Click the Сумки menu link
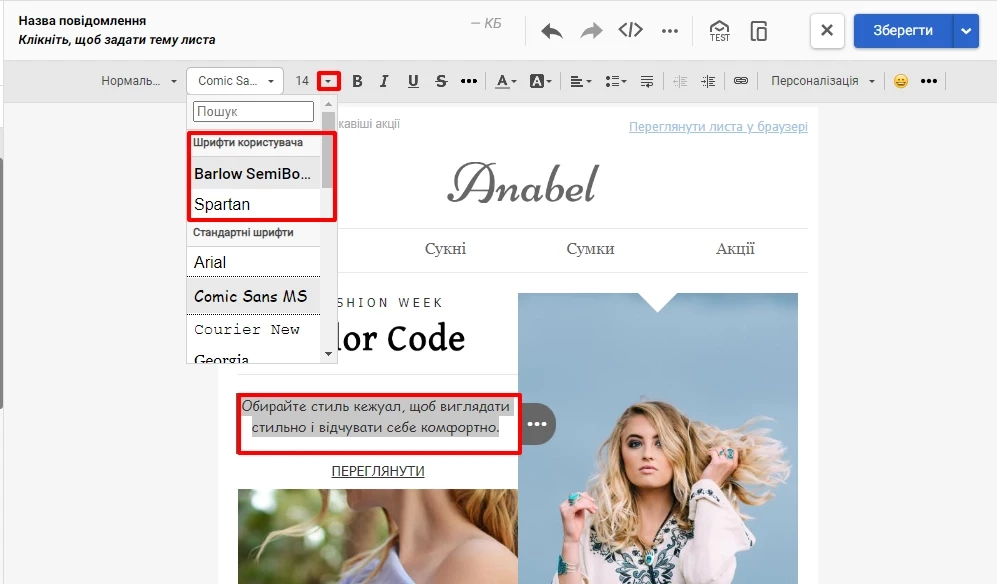The image size is (997, 584). (x=590, y=249)
